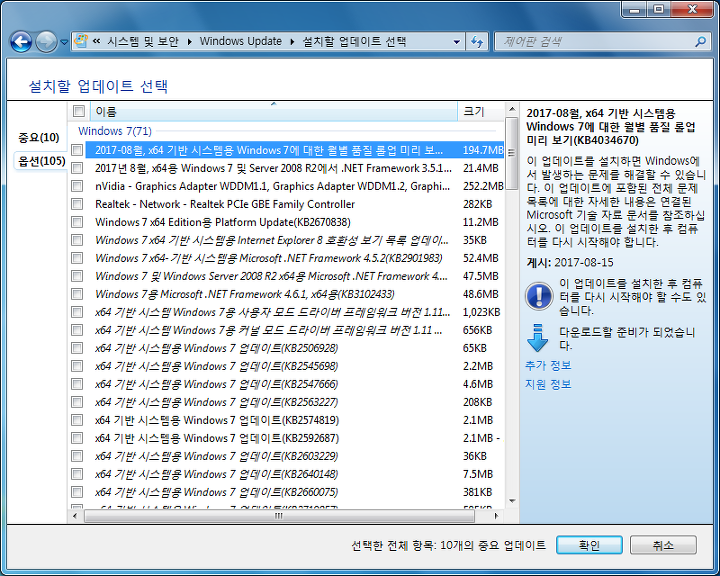Check the KB2545698 update checkbox
Screen dimensions: 720x576
coord(77,366)
